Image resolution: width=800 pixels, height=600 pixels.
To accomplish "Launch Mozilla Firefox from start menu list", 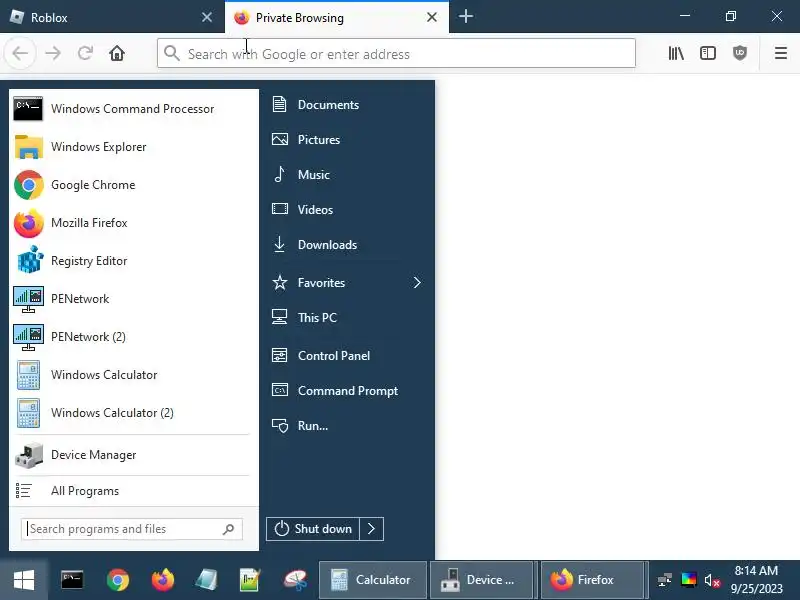I will click(x=134, y=223).
